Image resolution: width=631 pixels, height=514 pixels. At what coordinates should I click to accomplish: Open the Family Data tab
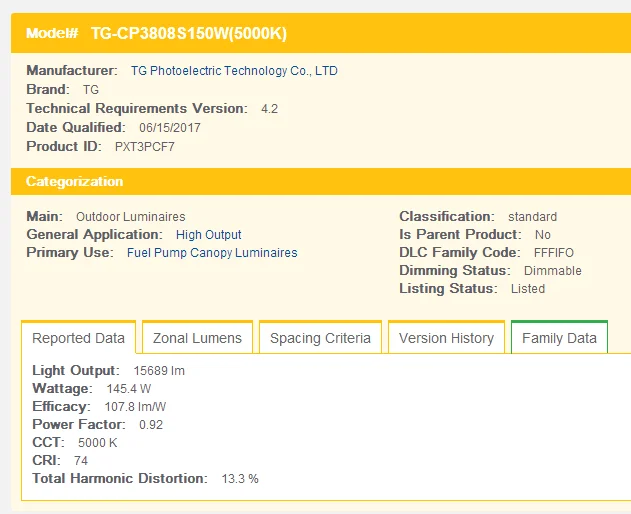point(559,338)
